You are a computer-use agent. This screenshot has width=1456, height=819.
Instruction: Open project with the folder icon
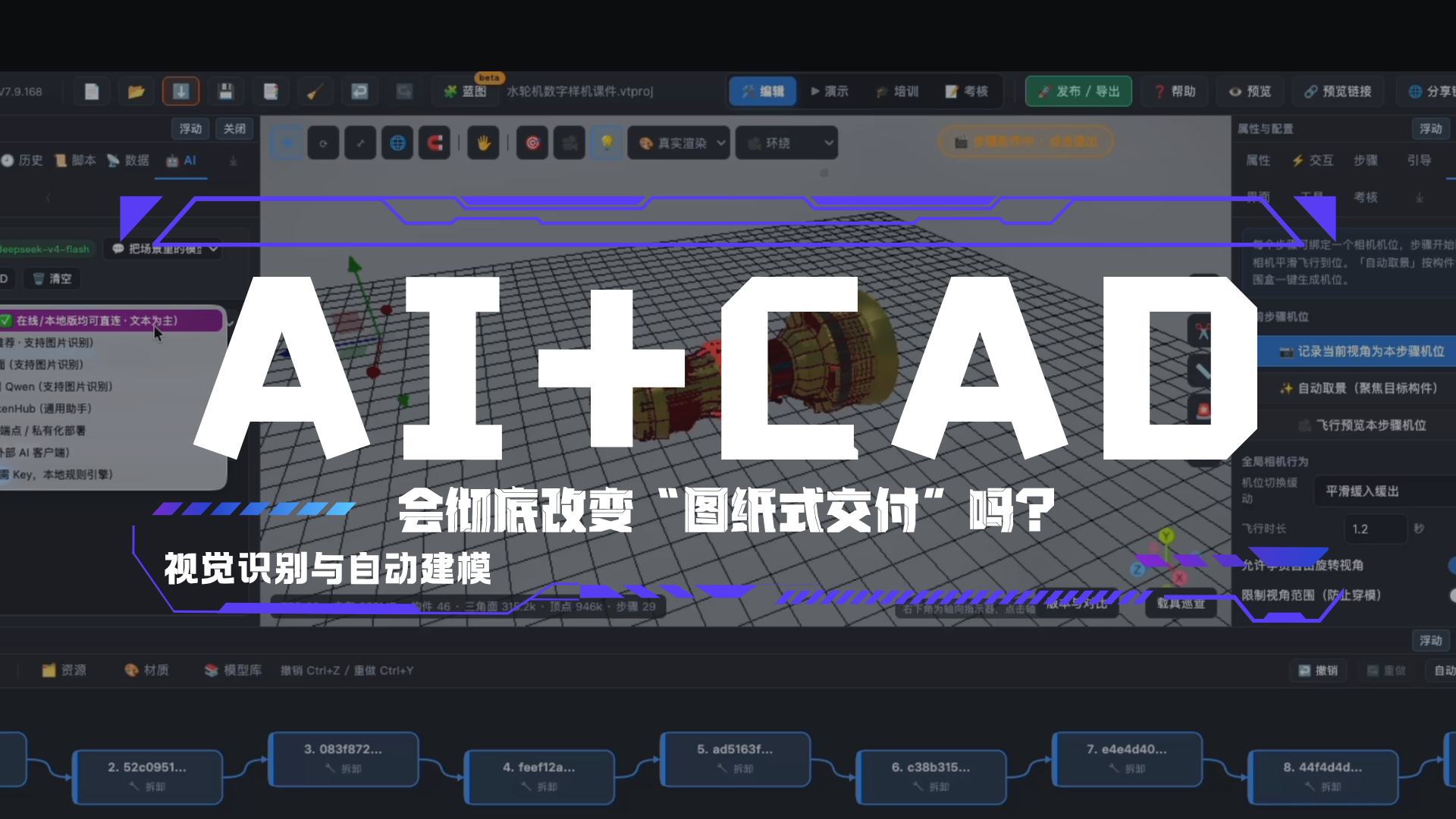pyautogui.click(x=136, y=92)
